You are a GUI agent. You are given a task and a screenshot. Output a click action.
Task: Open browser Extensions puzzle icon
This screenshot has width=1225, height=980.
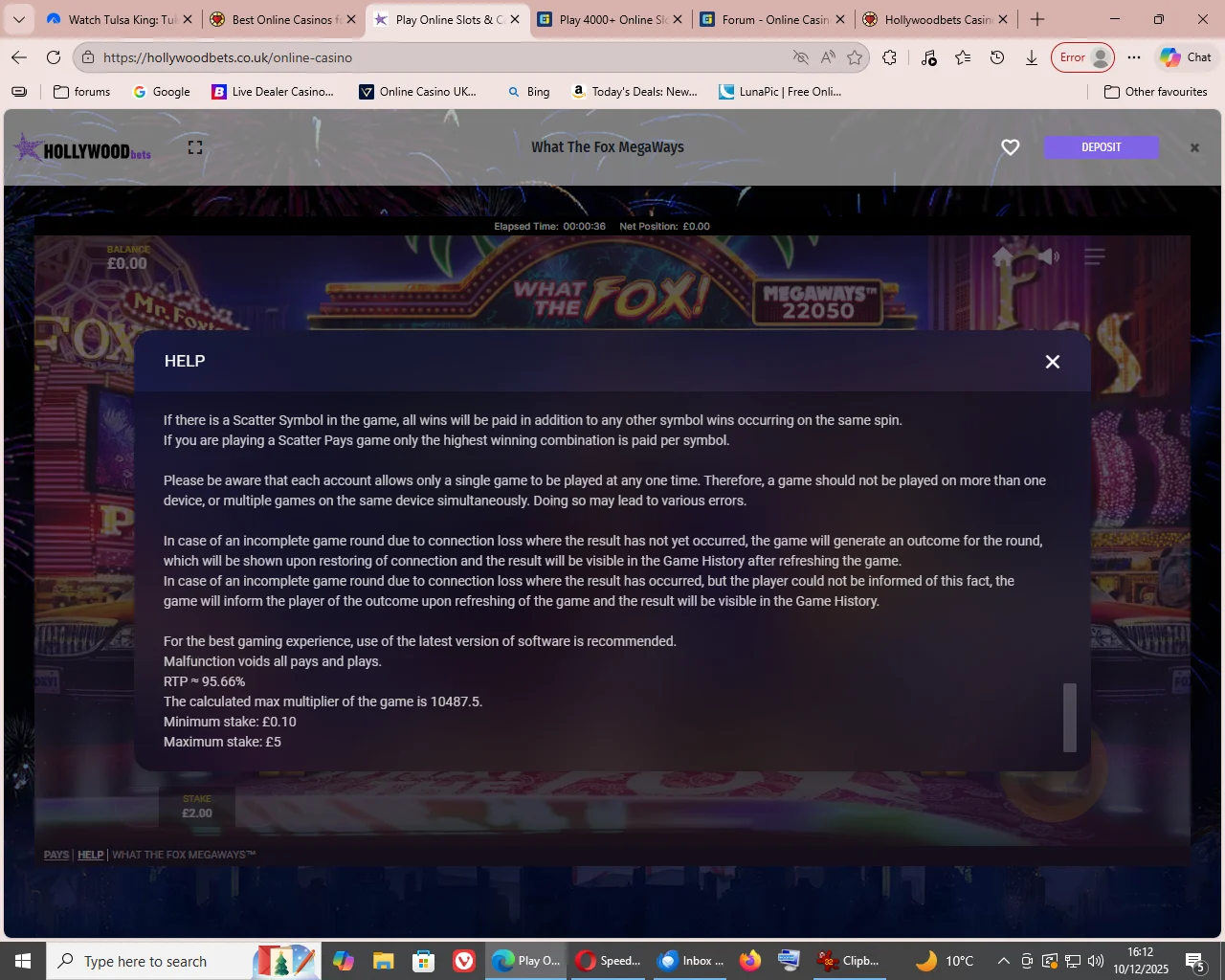tap(890, 57)
